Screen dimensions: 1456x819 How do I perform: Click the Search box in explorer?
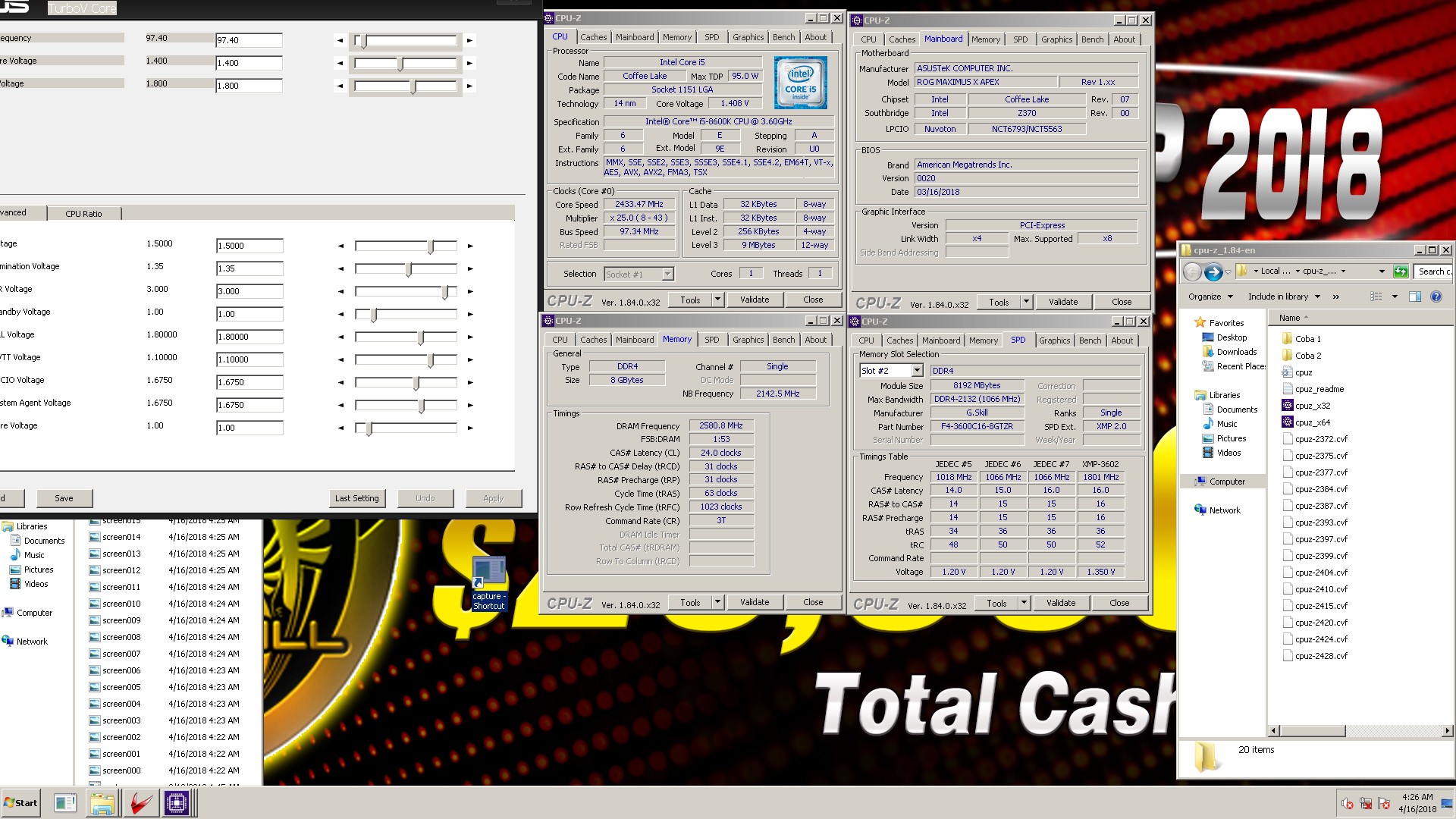1433,271
